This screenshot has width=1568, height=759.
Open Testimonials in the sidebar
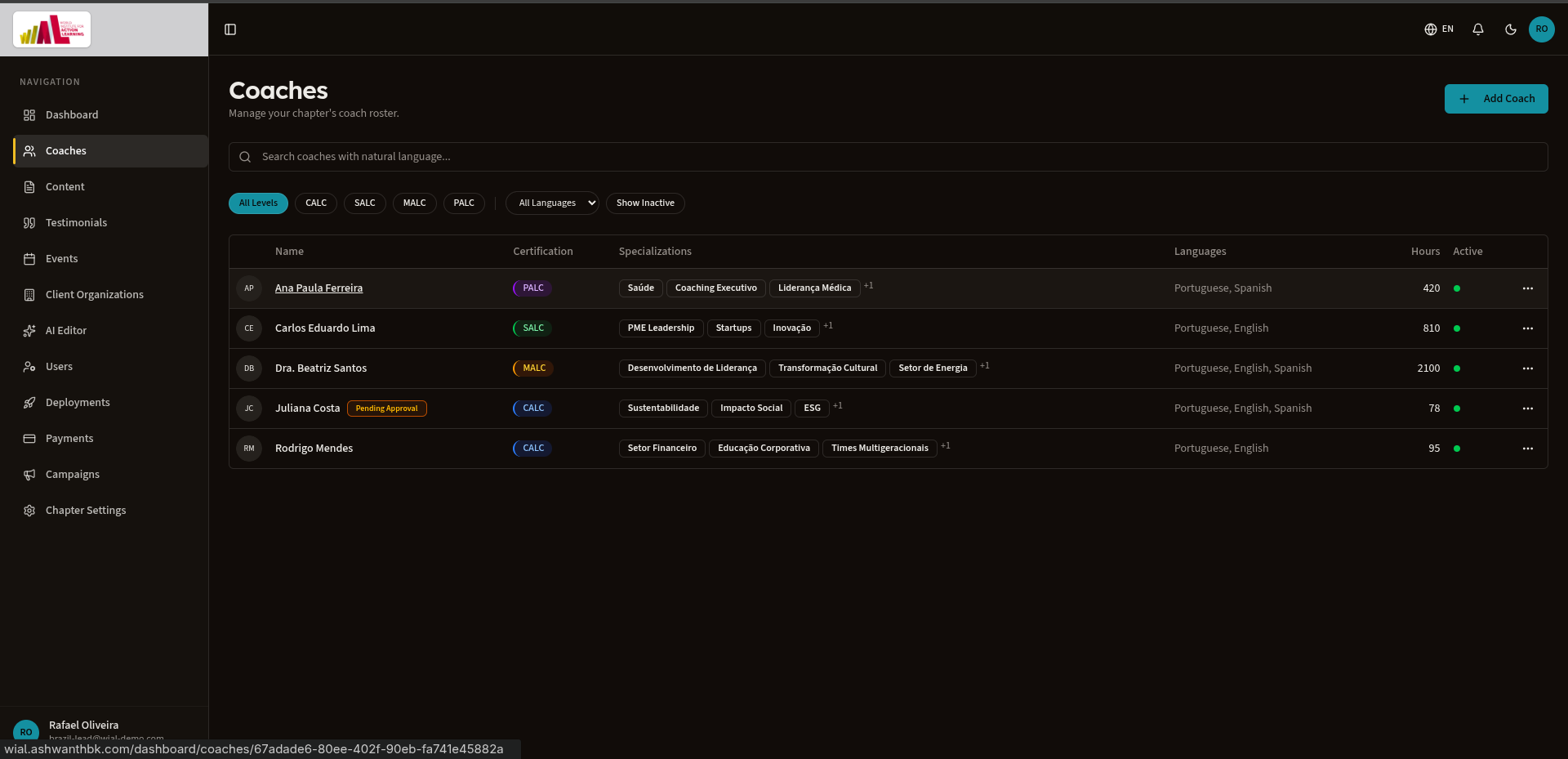(x=111, y=223)
